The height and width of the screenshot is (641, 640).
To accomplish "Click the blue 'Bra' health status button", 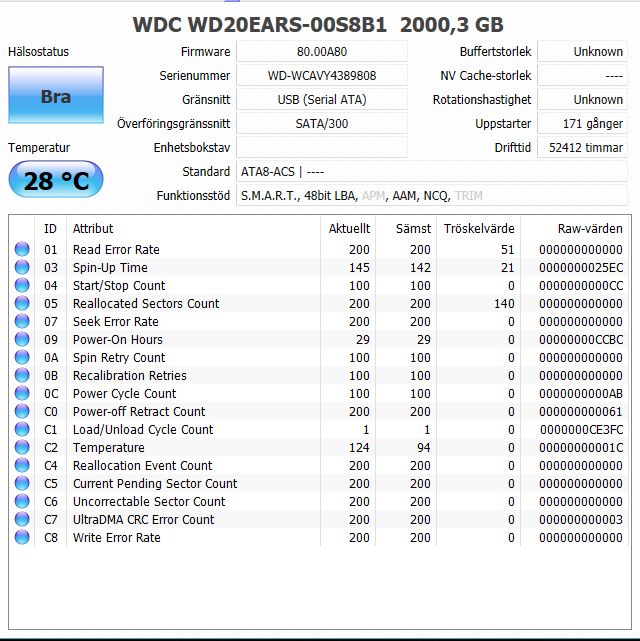I will click(x=56, y=96).
